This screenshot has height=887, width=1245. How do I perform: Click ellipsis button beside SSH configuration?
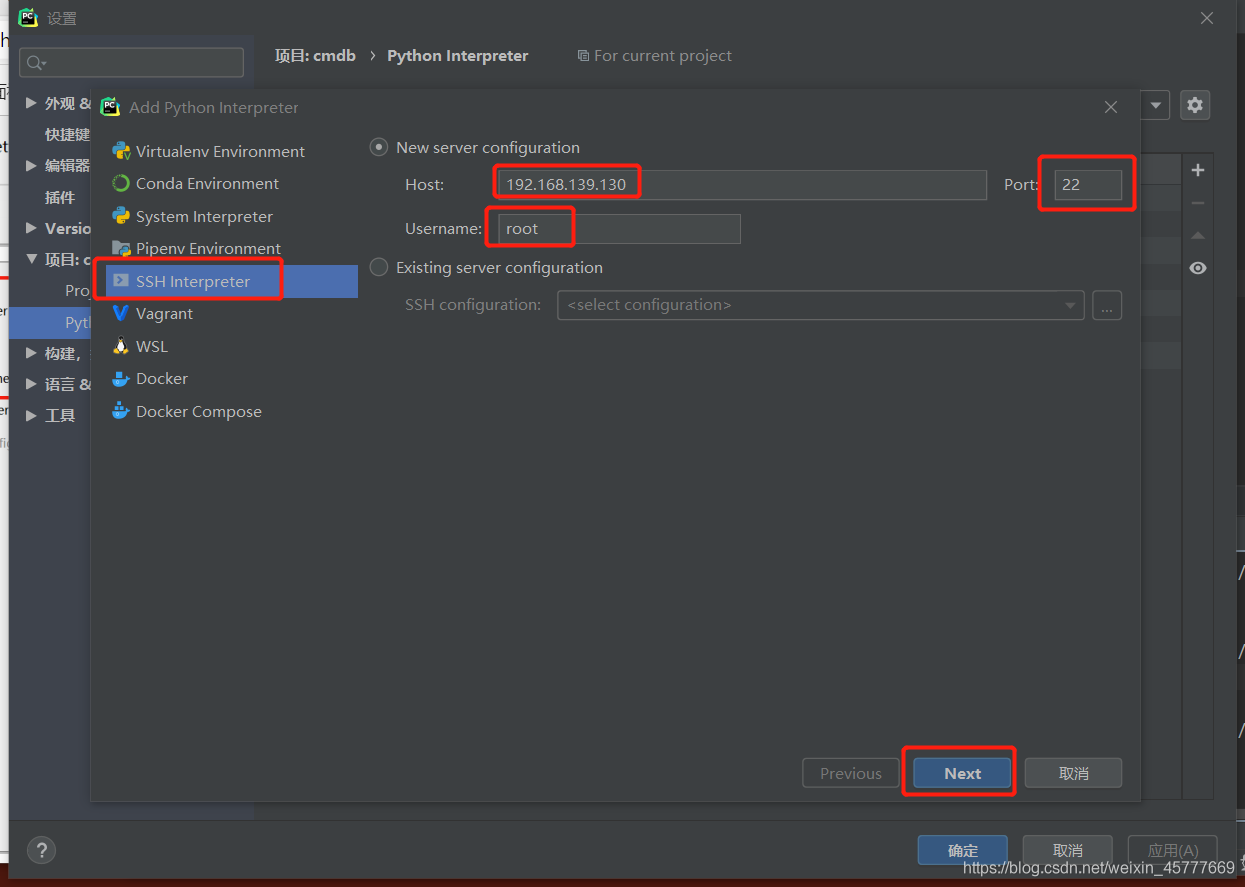1107,305
